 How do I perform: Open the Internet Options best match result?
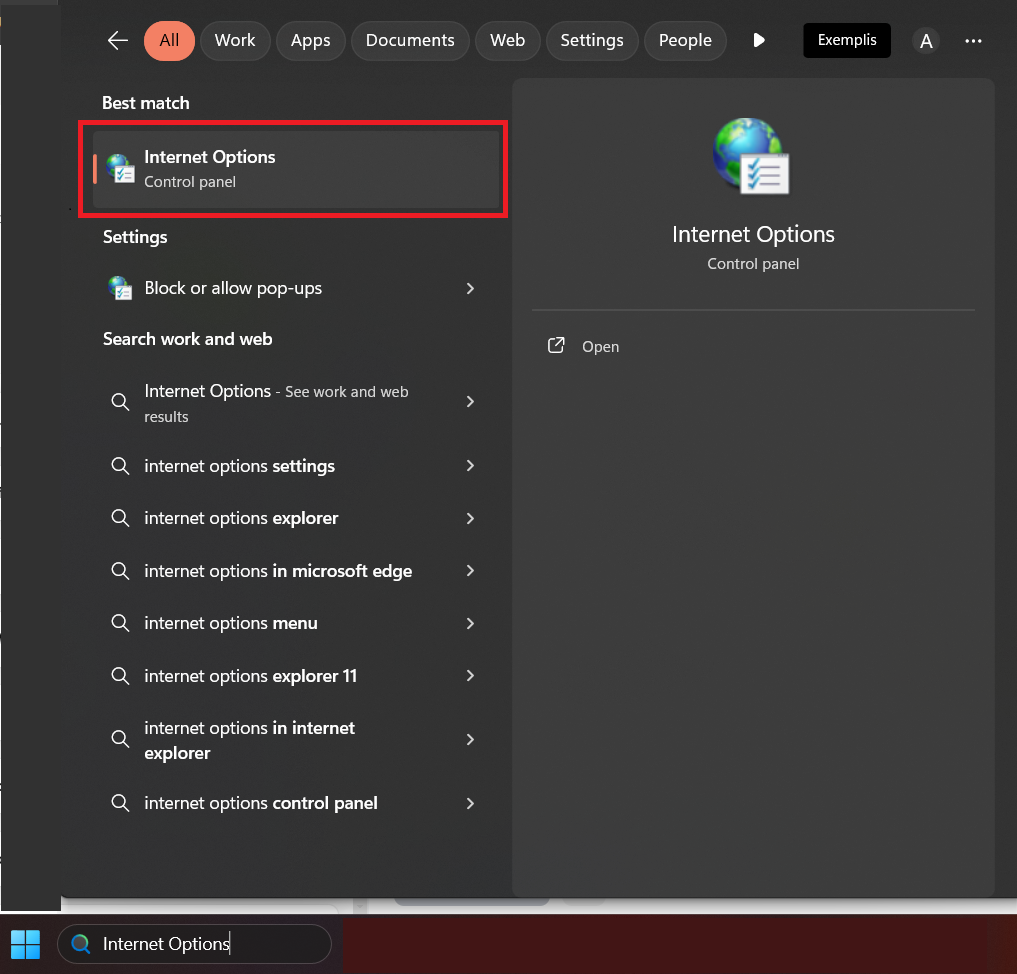pos(295,169)
